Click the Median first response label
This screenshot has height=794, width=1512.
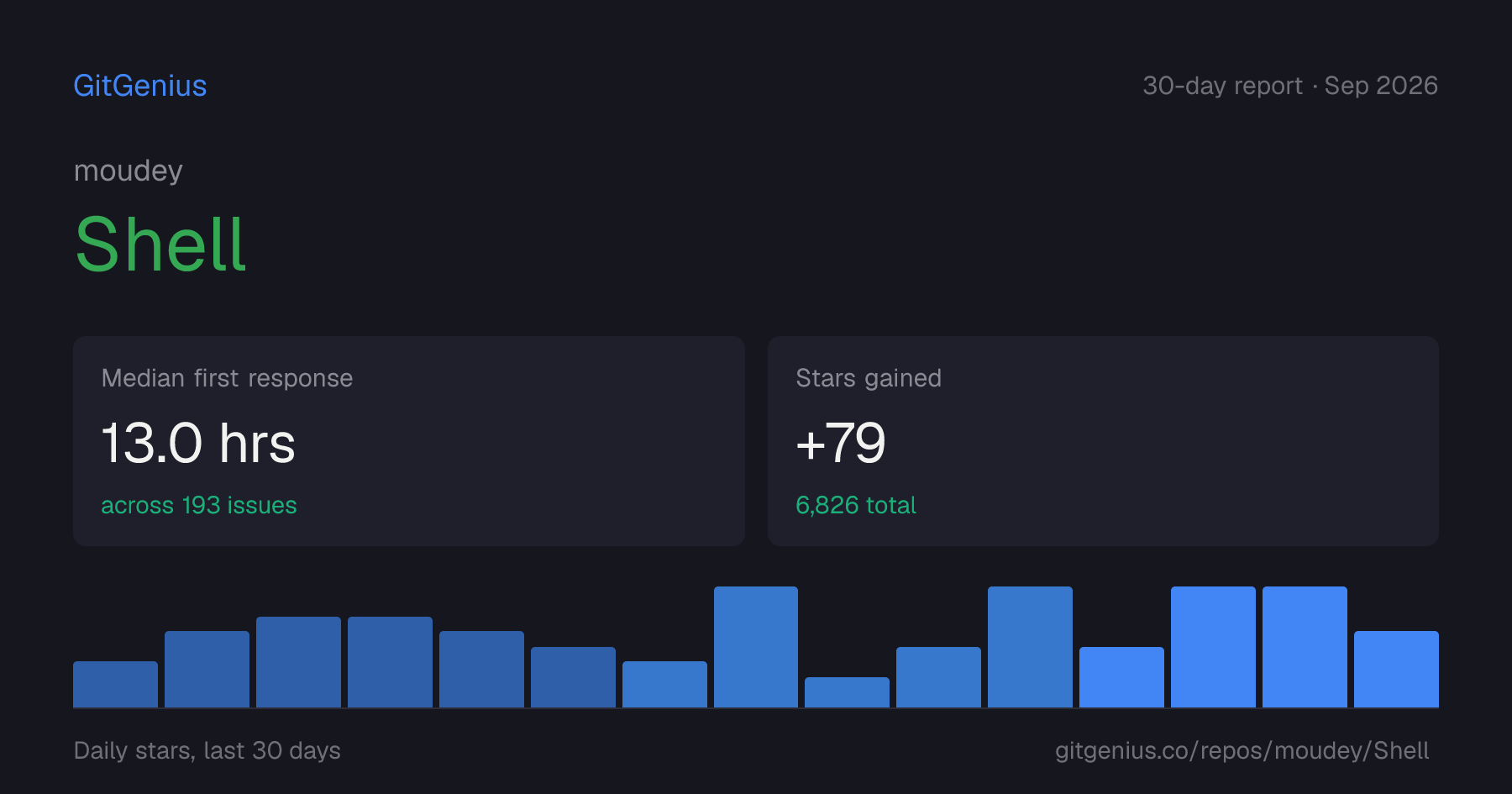coord(227,378)
